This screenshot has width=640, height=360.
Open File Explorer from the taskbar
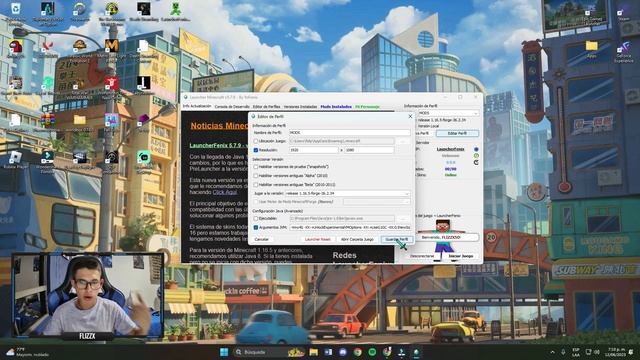tap(313, 352)
